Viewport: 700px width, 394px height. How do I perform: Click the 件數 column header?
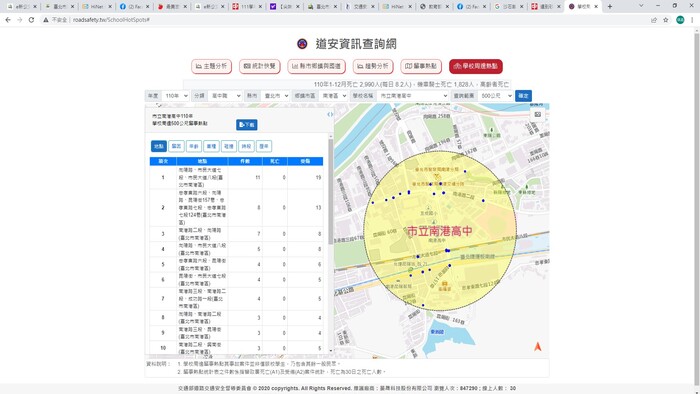point(245,161)
